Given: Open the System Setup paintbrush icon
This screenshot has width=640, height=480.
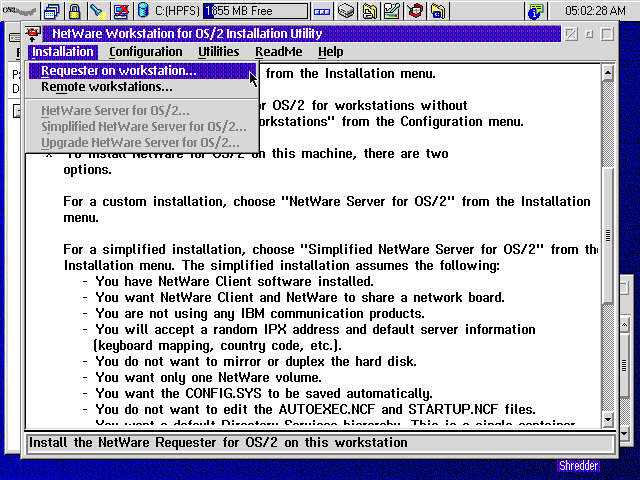Looking at the screenshot, I should [392, 11].
